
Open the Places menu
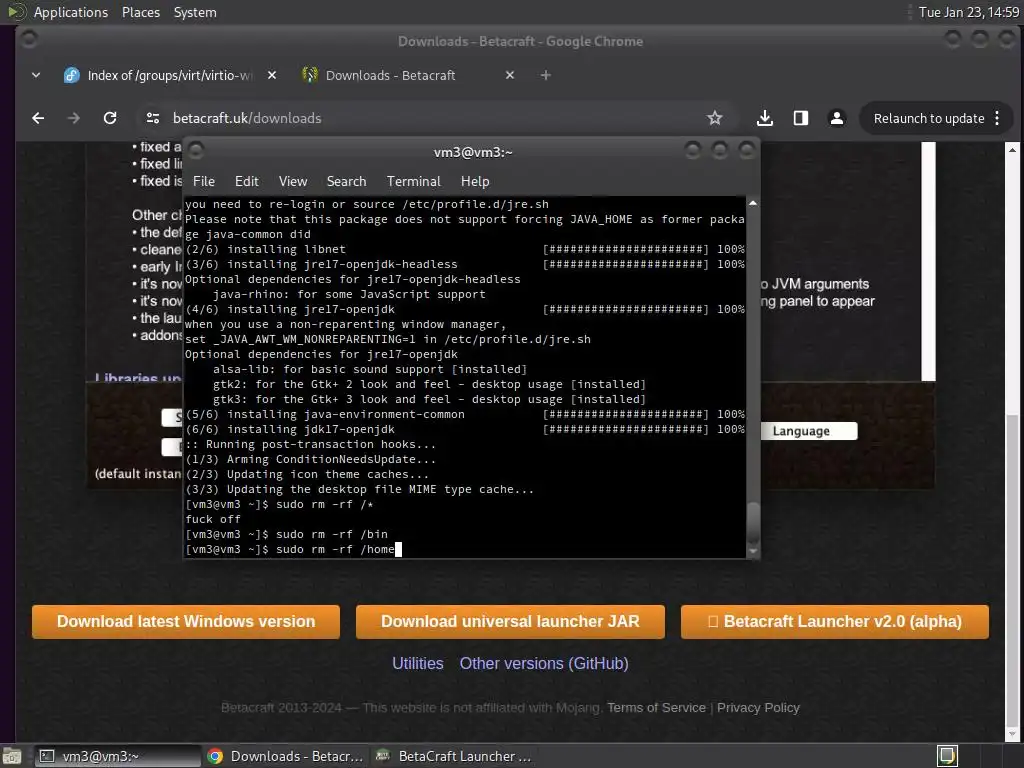coord(140,12)
